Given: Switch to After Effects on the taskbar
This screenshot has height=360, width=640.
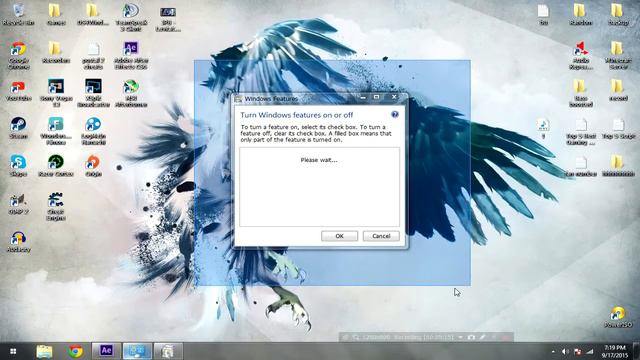Looking at the screenshot, I should click(x=106, y=351).
